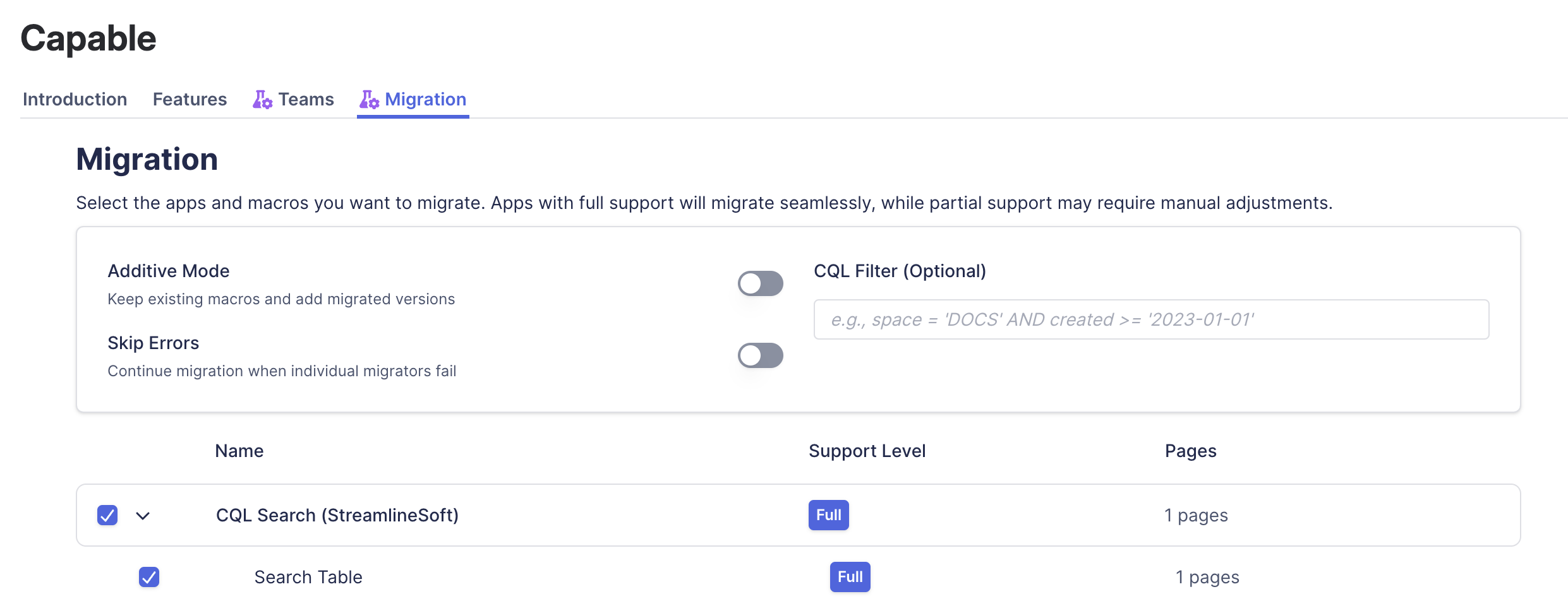The image size is (1568, 606).
Task: Click the Name column header
Action: (239, 451)
